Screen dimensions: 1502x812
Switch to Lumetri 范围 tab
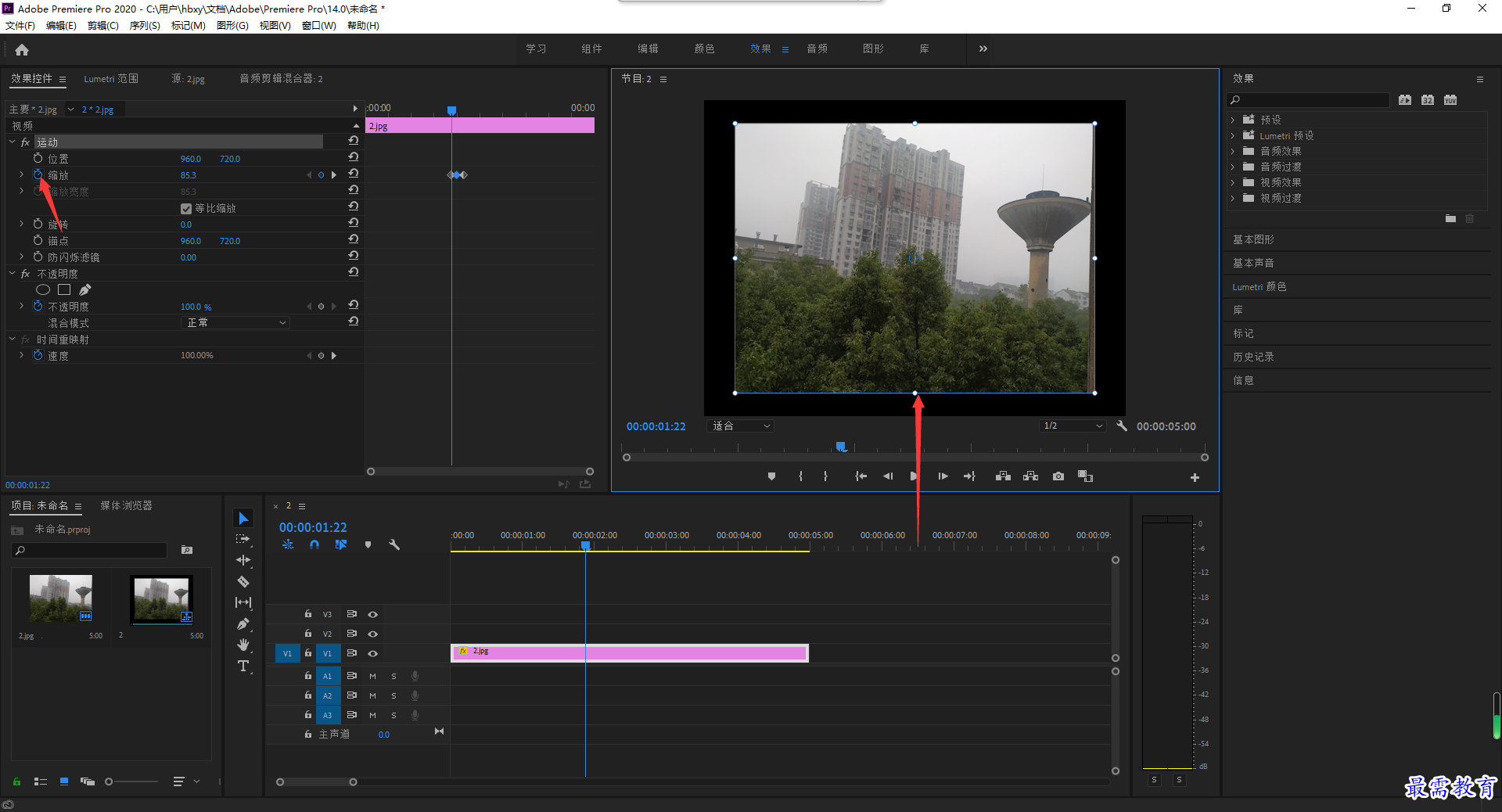coord(111,79)
